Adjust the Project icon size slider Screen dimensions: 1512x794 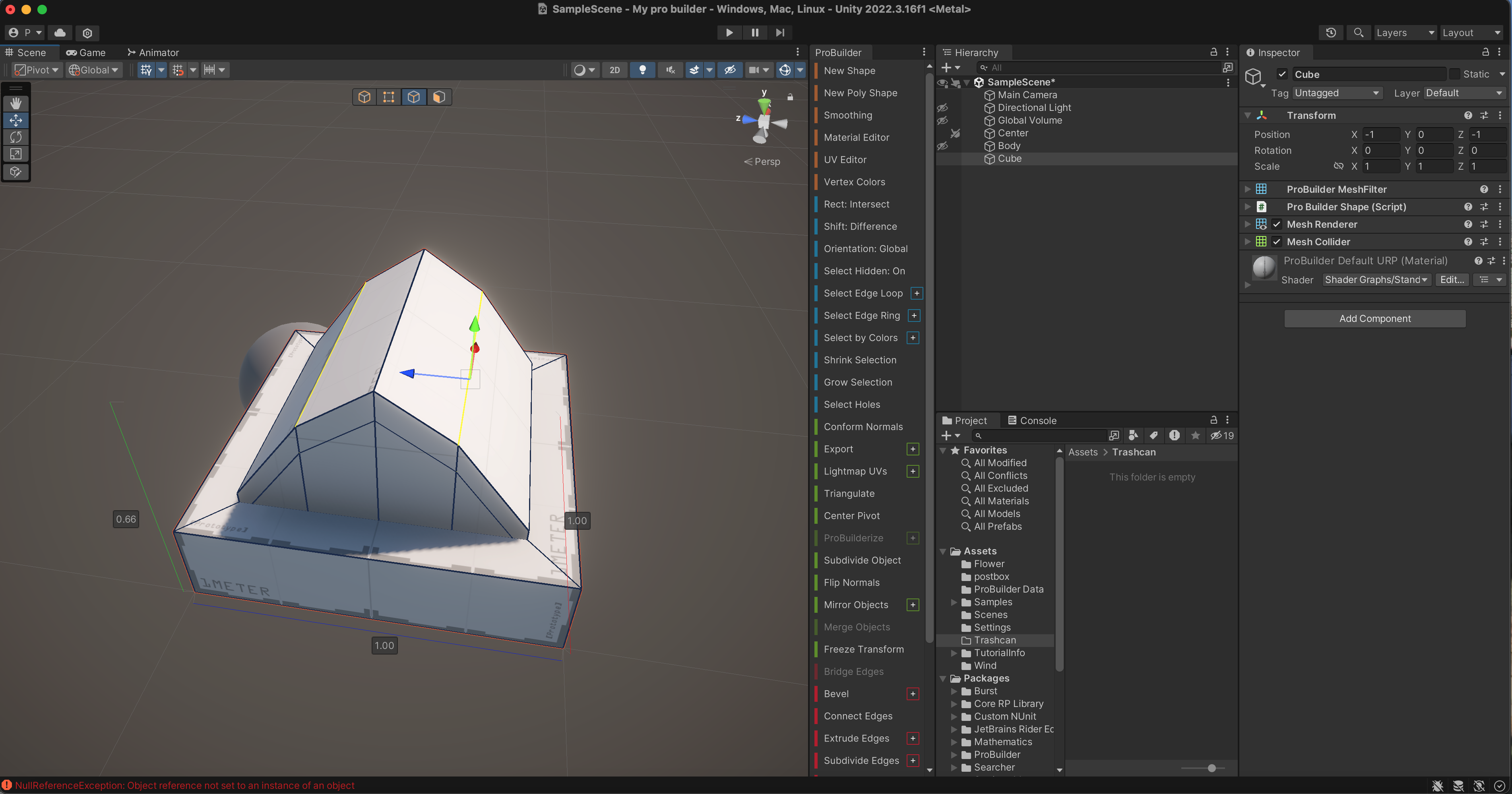click(x=1212, y=768)
